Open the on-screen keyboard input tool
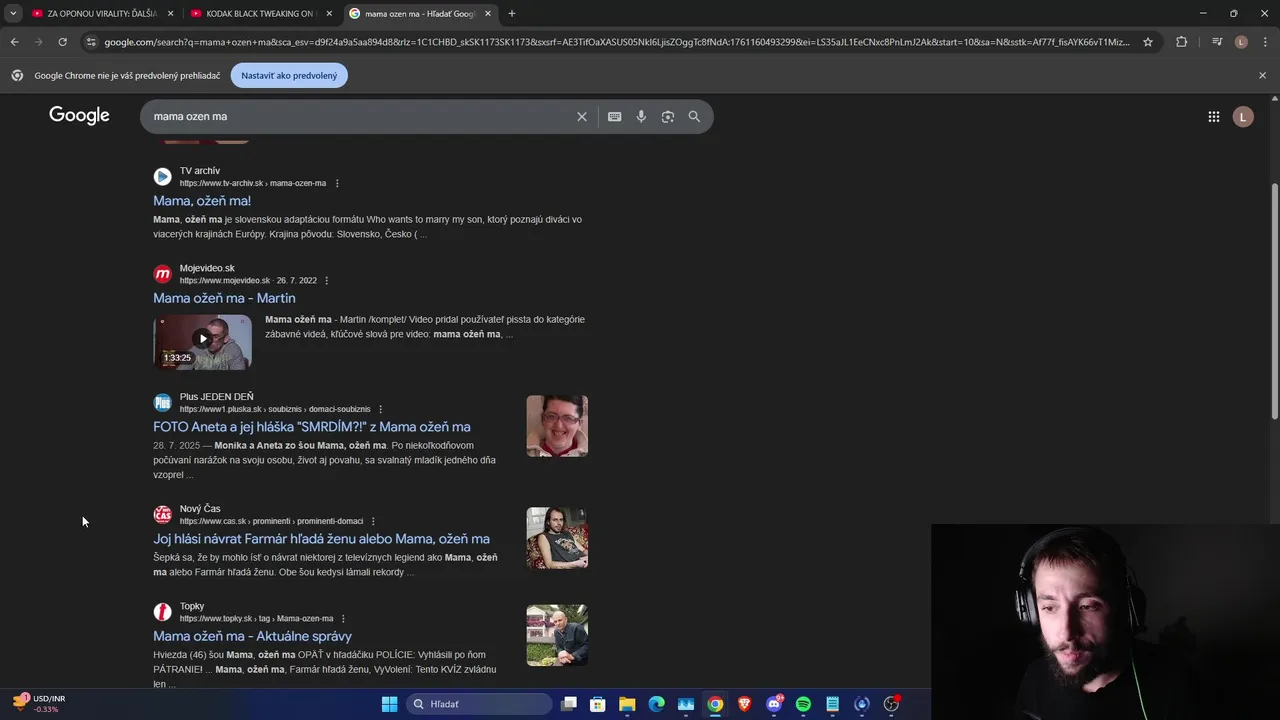Image resolution: width=1280 pixels, height=720 pixels. 615,117
